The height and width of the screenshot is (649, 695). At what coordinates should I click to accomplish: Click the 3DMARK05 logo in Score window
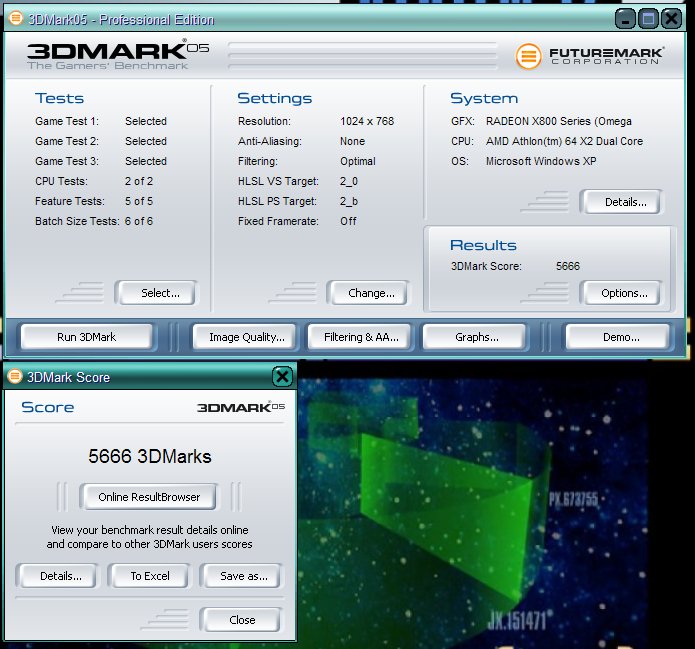(241, 407)
